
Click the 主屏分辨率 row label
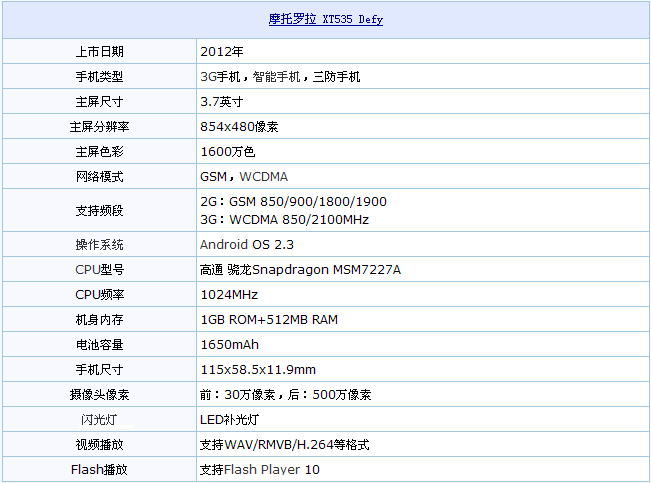click(x=100, y=126)
